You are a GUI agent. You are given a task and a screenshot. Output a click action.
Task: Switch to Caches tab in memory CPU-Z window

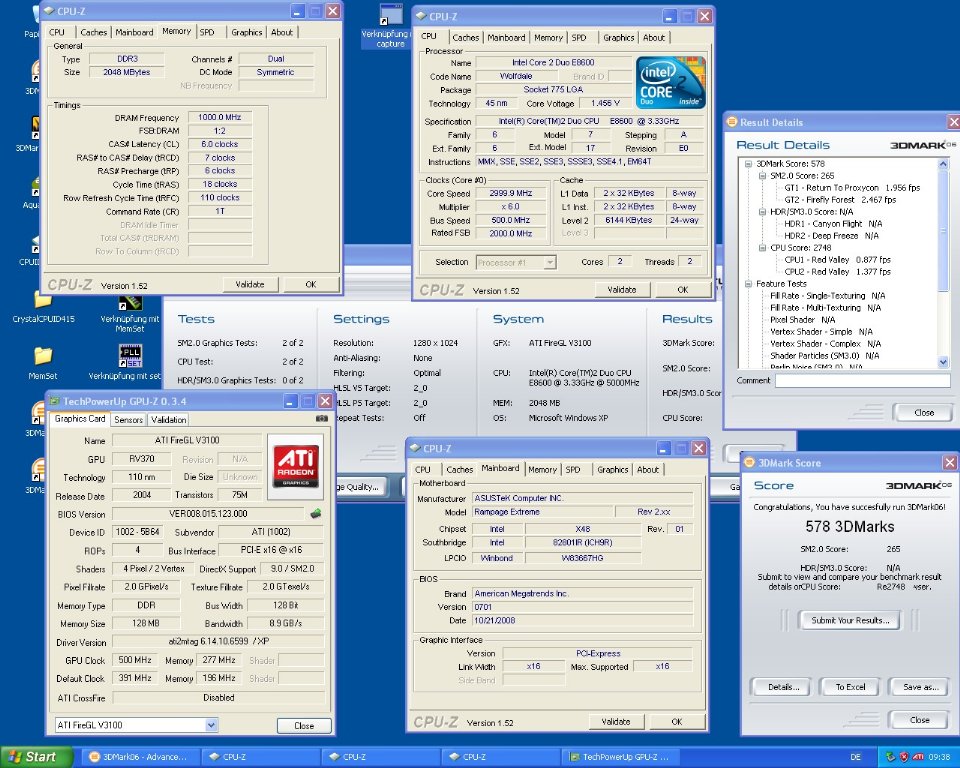tap(94, 32)
